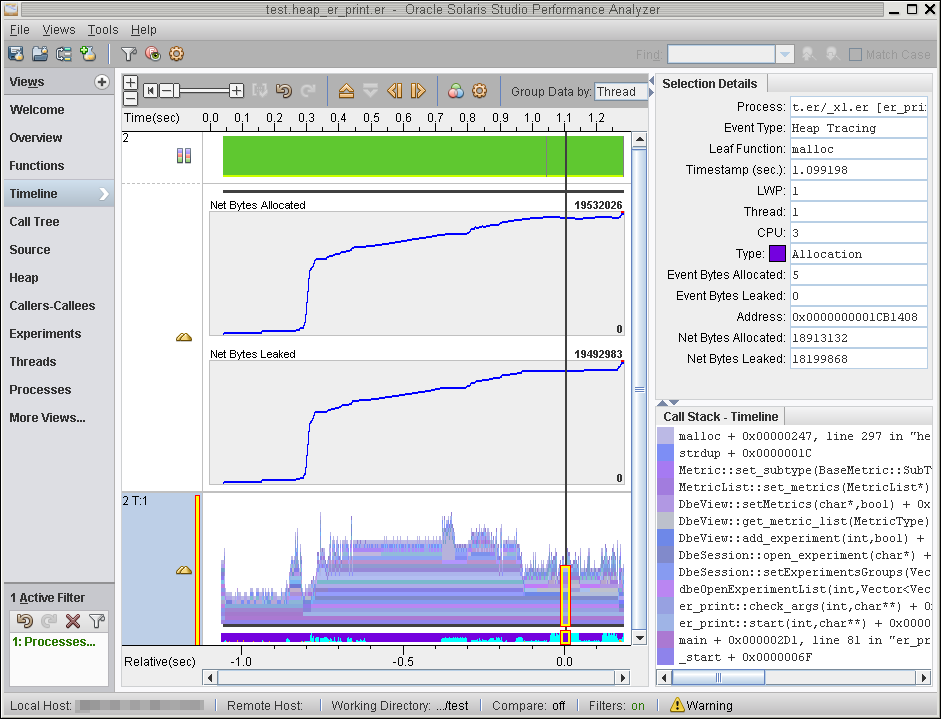Click the plus button beside Views
The height and width of the screenshot is (719, 941).
[x=101, y=82]
